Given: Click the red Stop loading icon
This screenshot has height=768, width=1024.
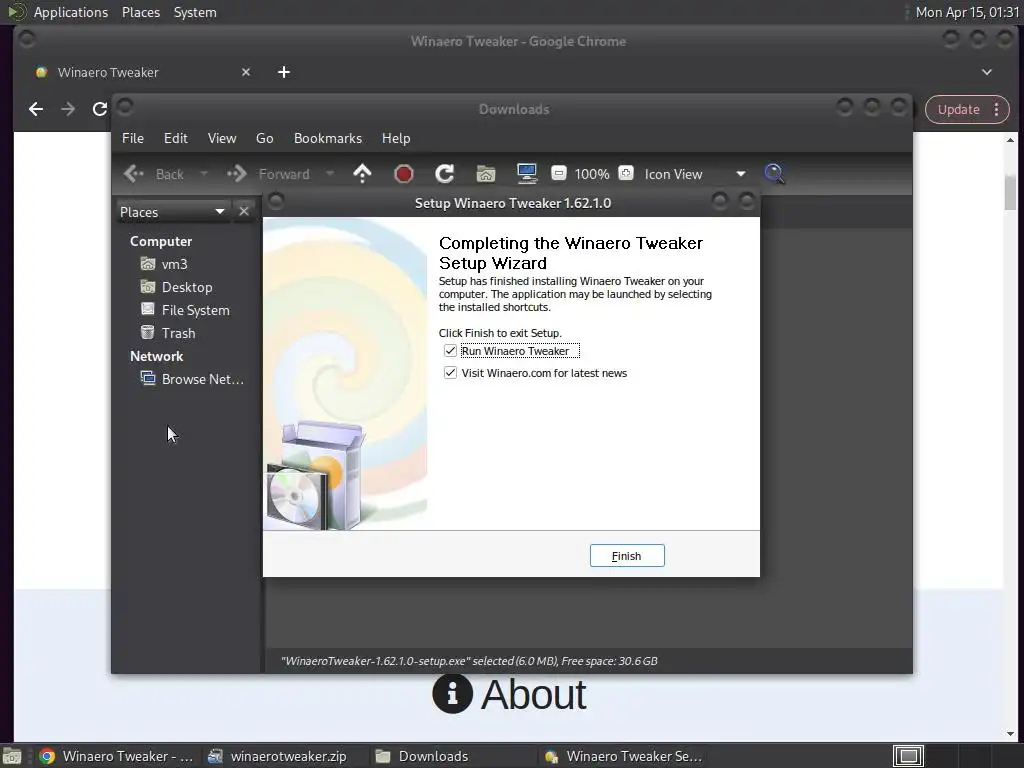Looking at the screenshot, I should point(404,174).
